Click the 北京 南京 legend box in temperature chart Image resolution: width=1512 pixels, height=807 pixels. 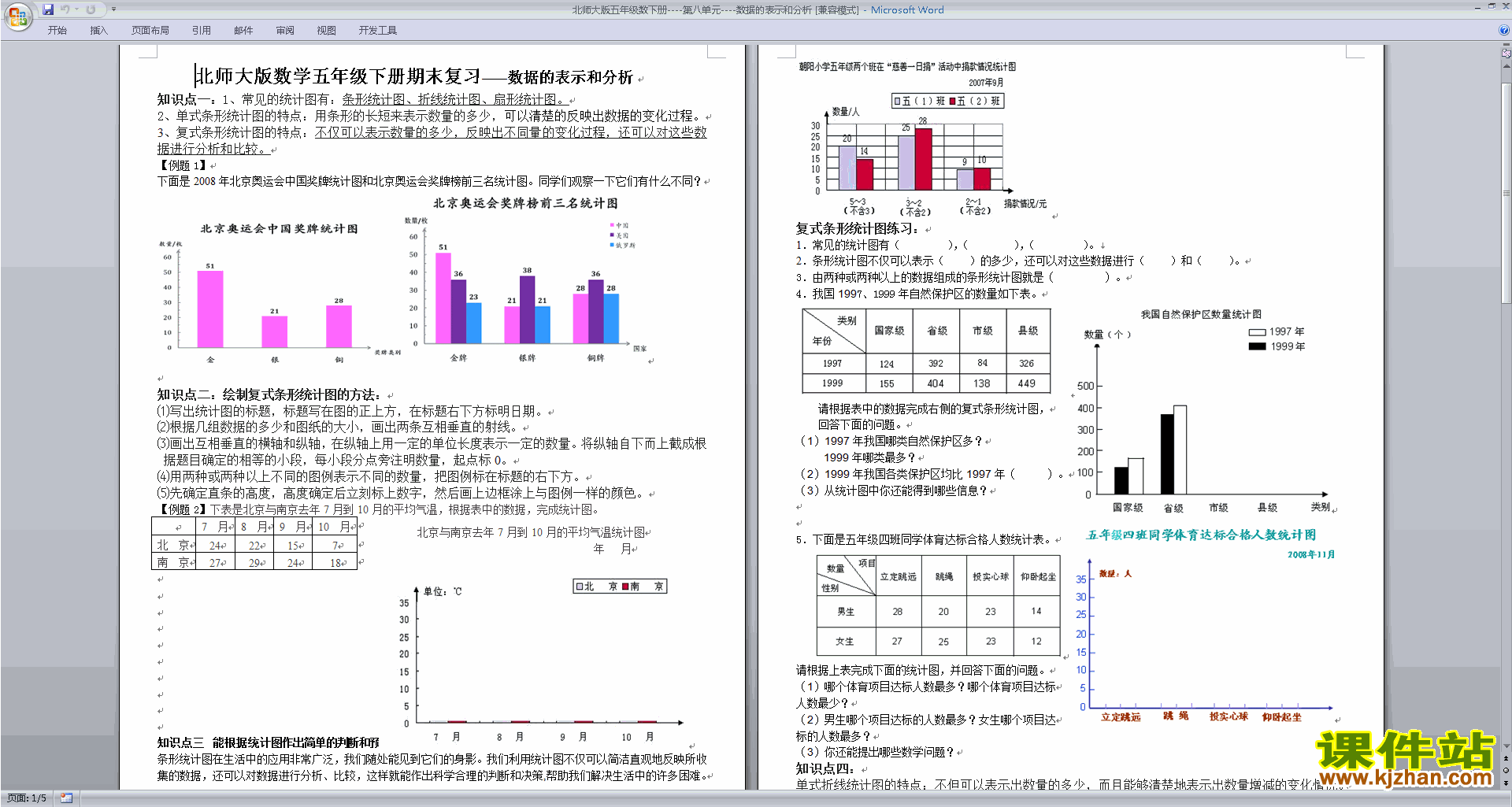click(x=621, y=587)
